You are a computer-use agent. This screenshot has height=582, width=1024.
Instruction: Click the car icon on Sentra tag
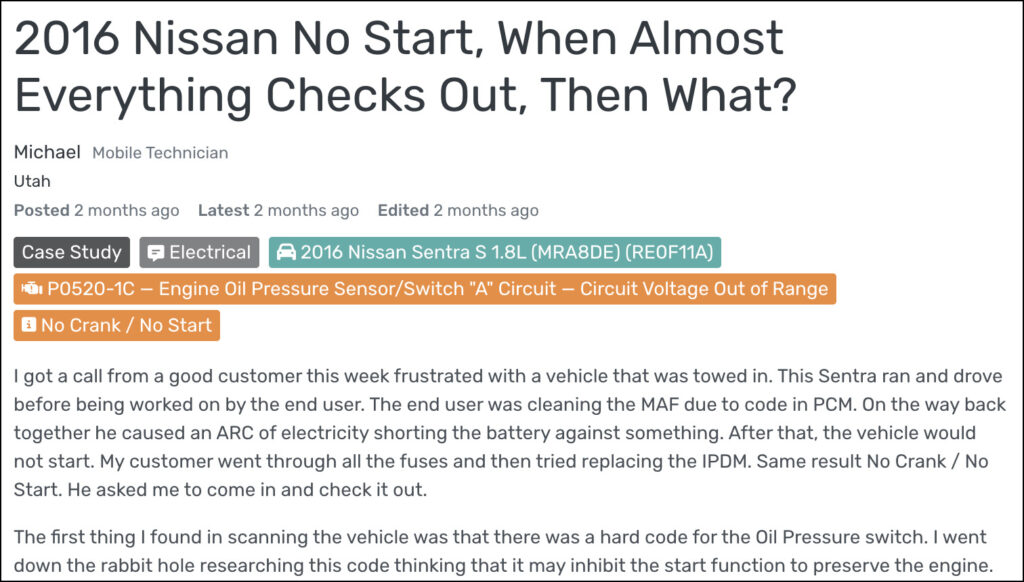tap(286, 253)
